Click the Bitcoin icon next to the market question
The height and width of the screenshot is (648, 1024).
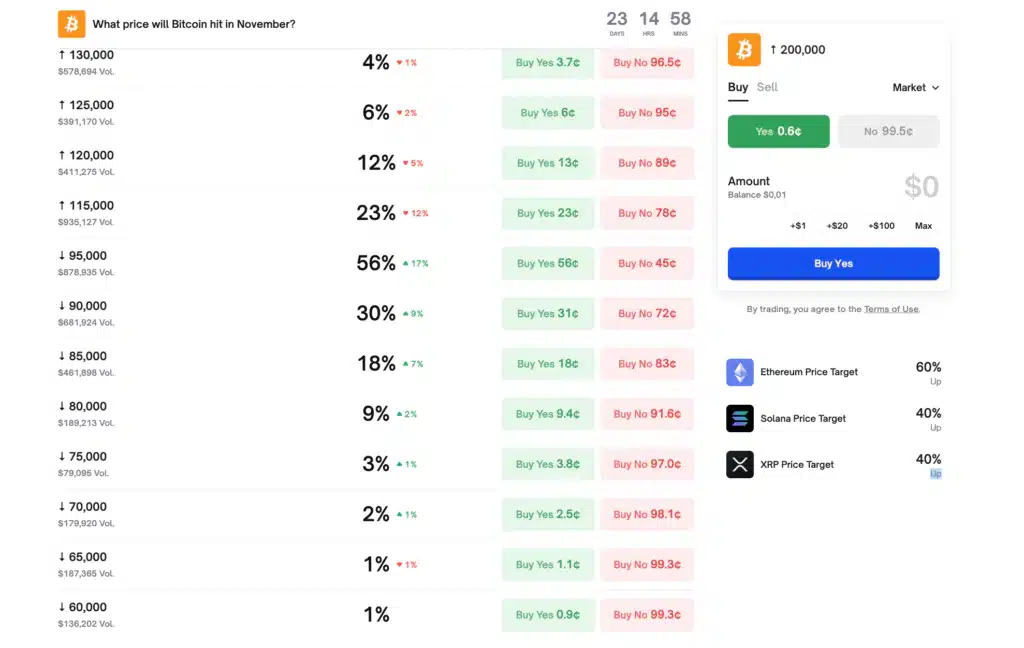[70, 23]
